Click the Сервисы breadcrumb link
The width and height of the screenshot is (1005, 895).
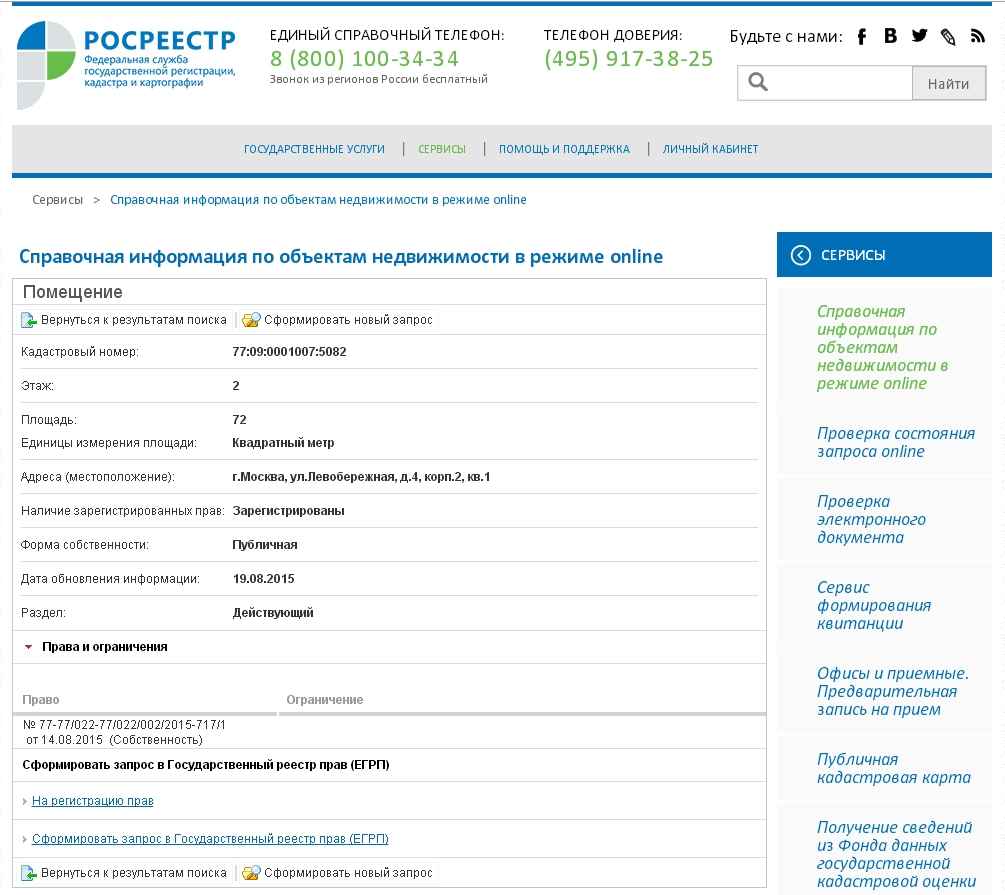point(58,200)
